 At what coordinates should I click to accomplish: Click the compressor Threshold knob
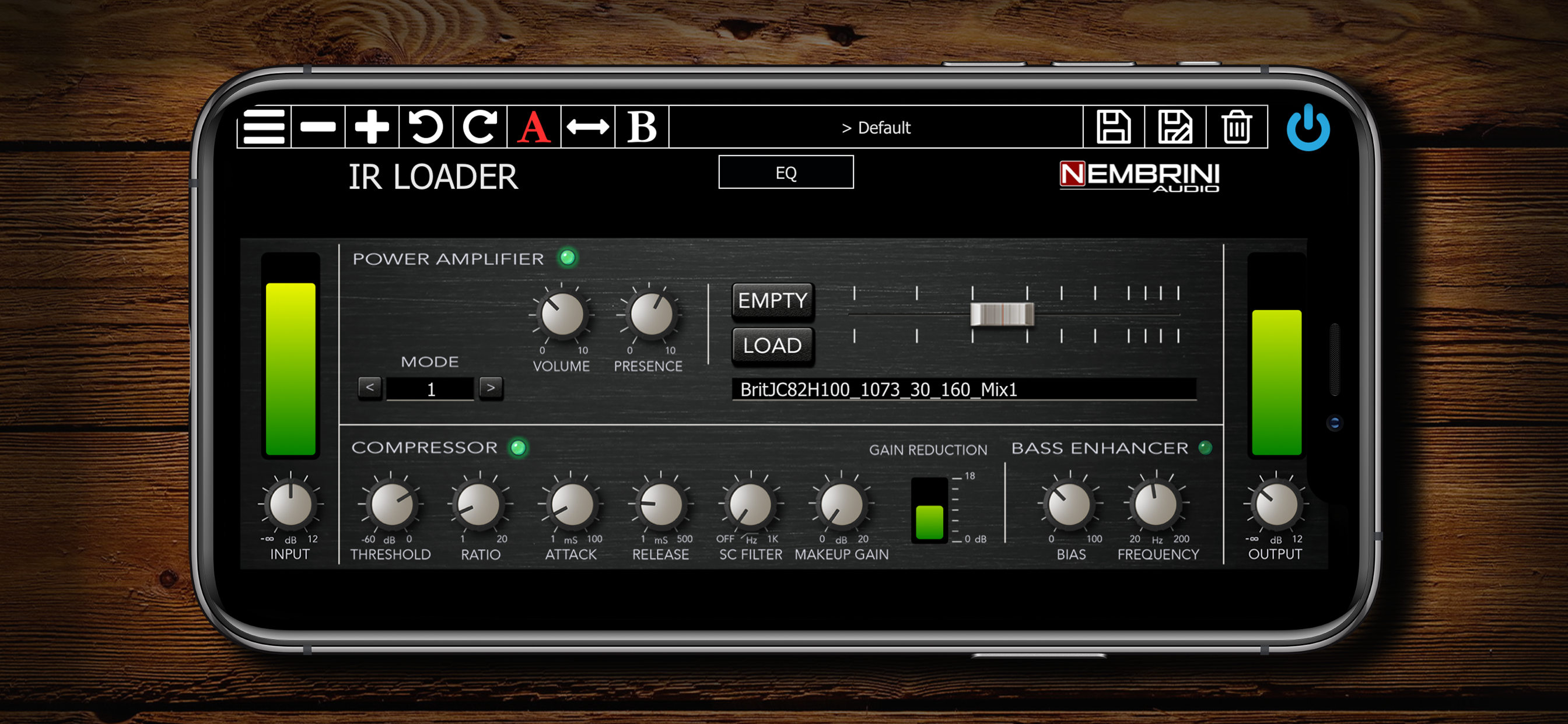(391, 504)
